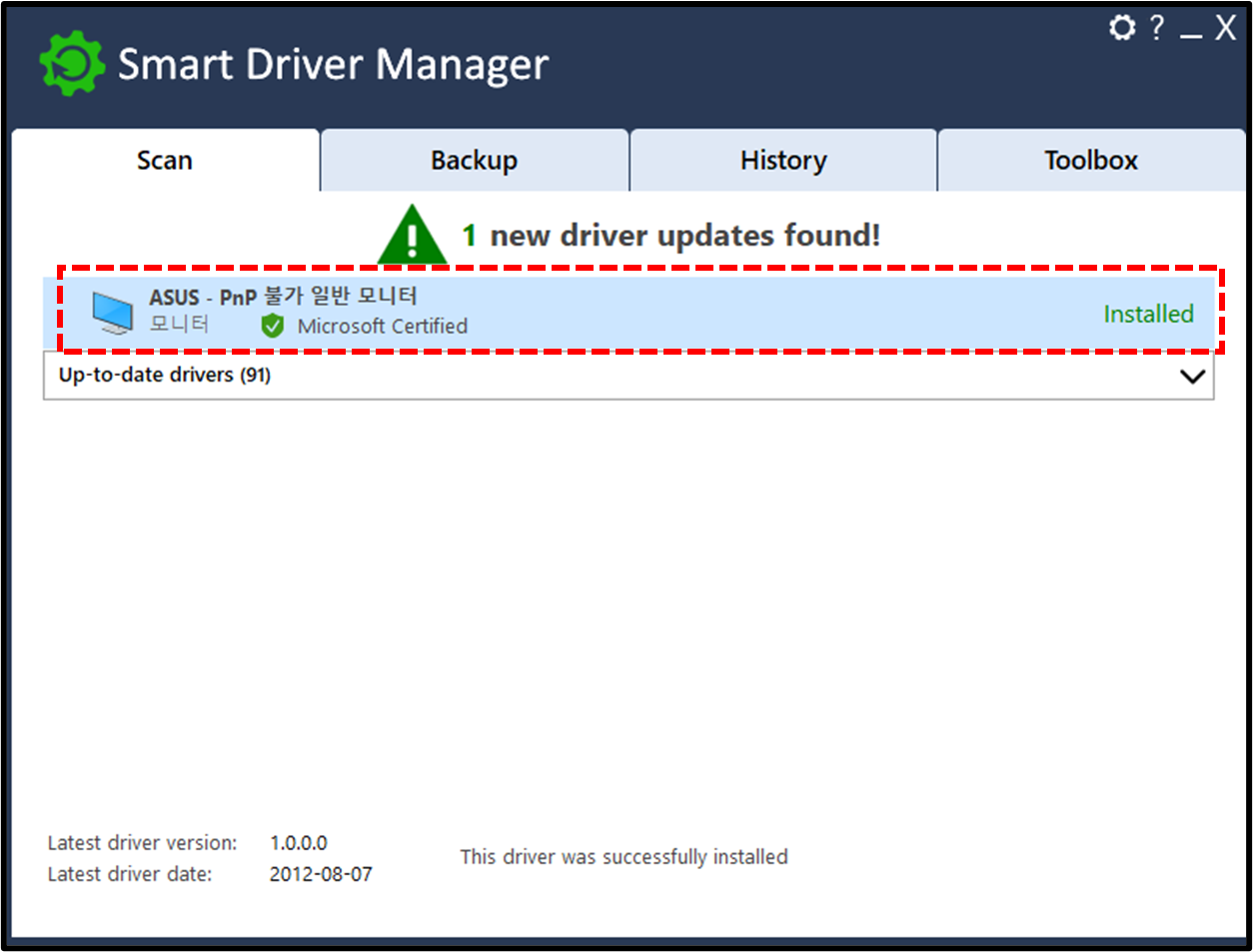Click the Smart Driver Manager title text
Screen dimensions: 1253x952
pyautogui.click(x=333, y=65)
